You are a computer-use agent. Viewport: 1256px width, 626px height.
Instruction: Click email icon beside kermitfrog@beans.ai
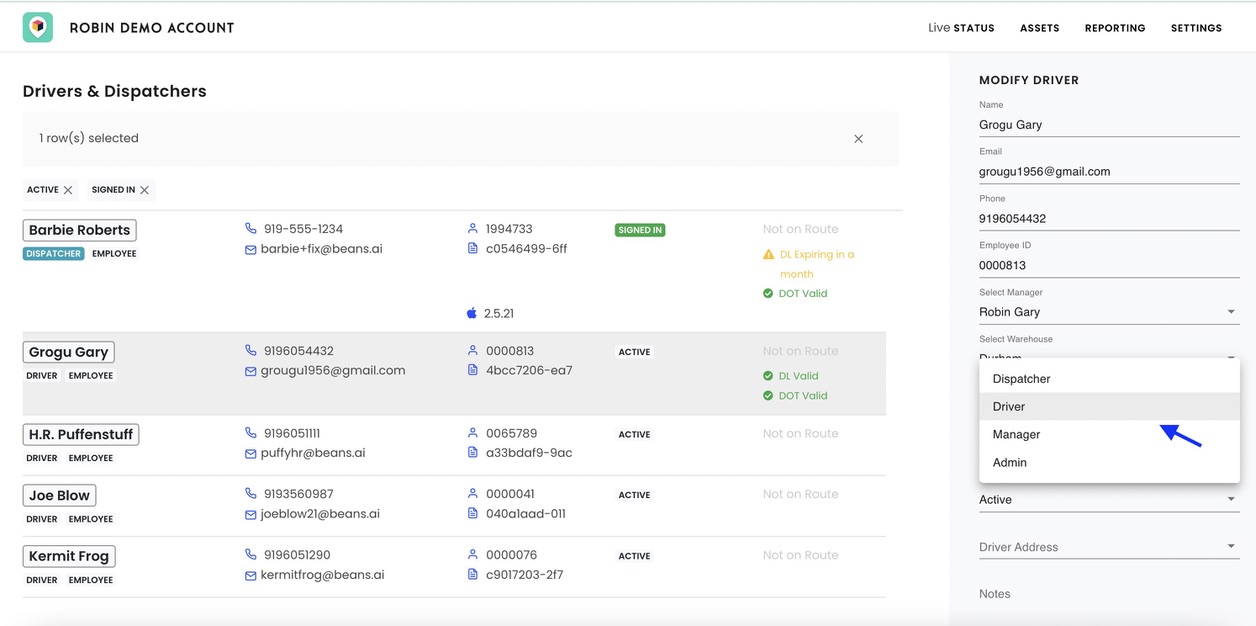[x=251, y=575]
